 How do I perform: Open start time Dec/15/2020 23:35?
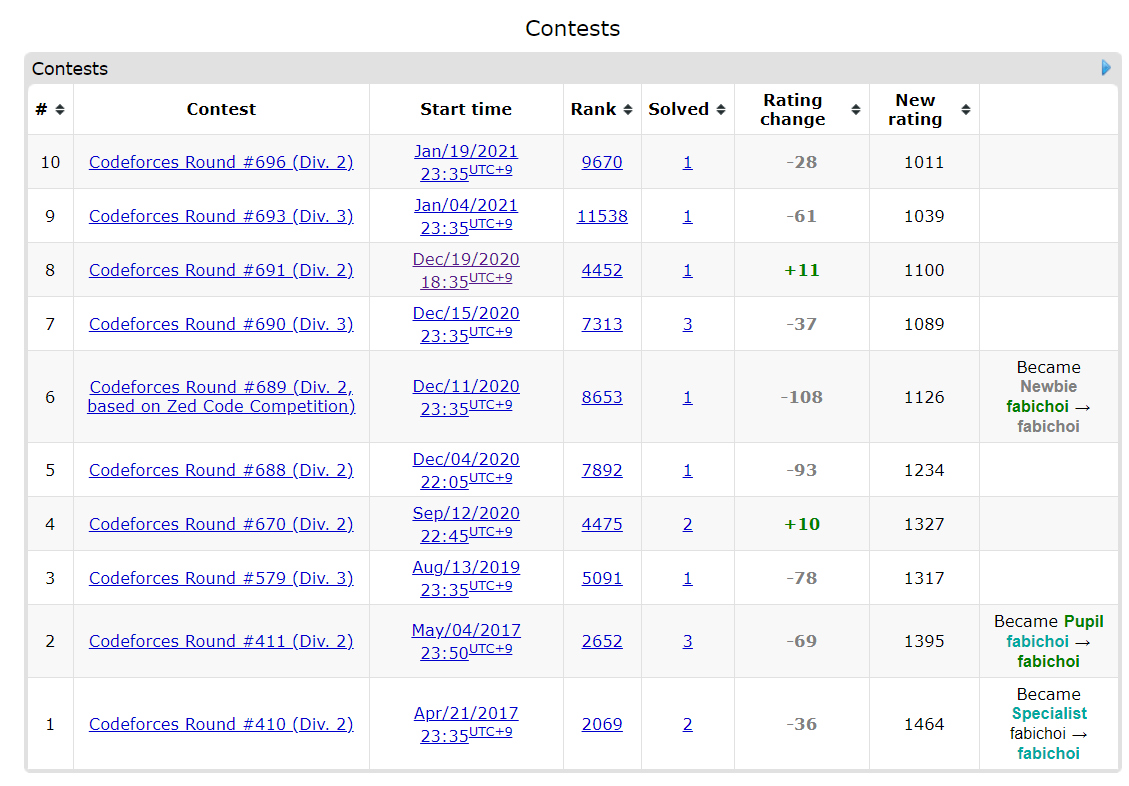pyautogui.click(x=466, y=324)
